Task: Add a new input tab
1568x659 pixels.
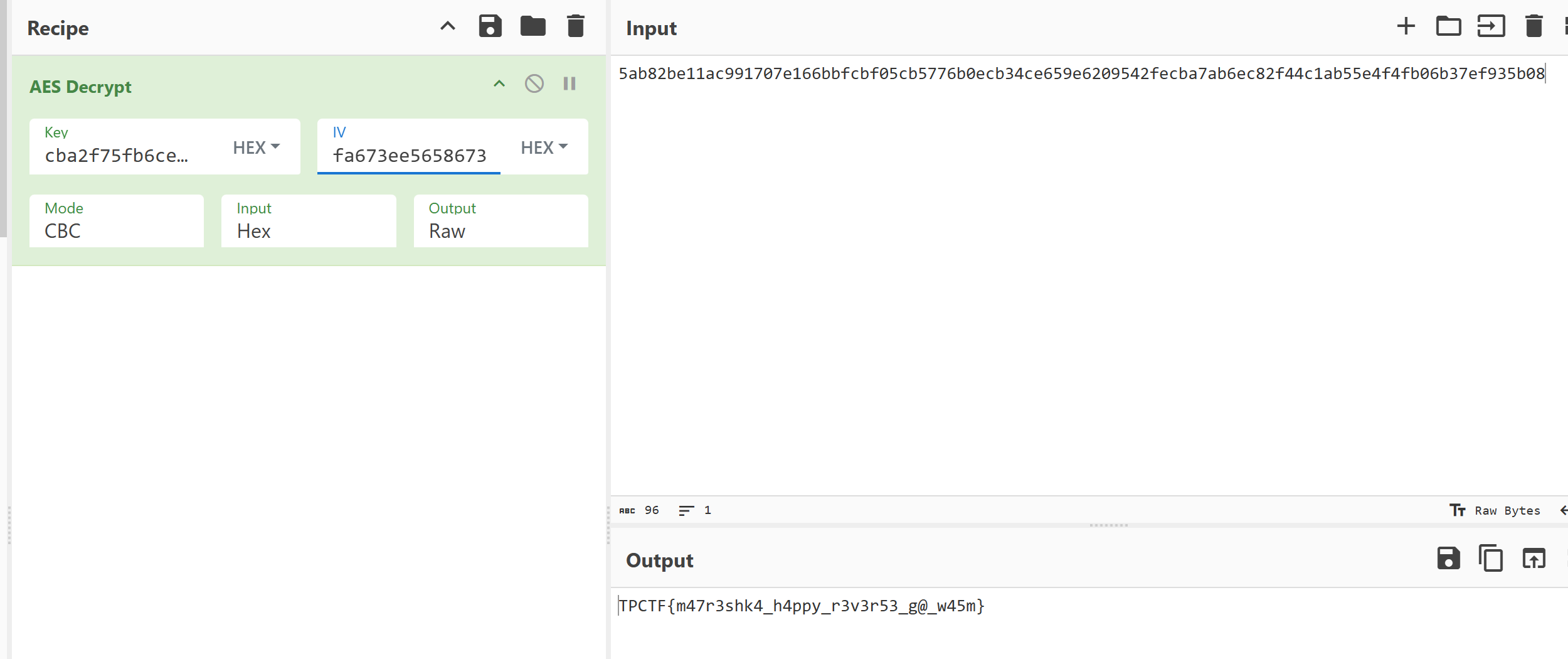Action: pos(1406,26)
